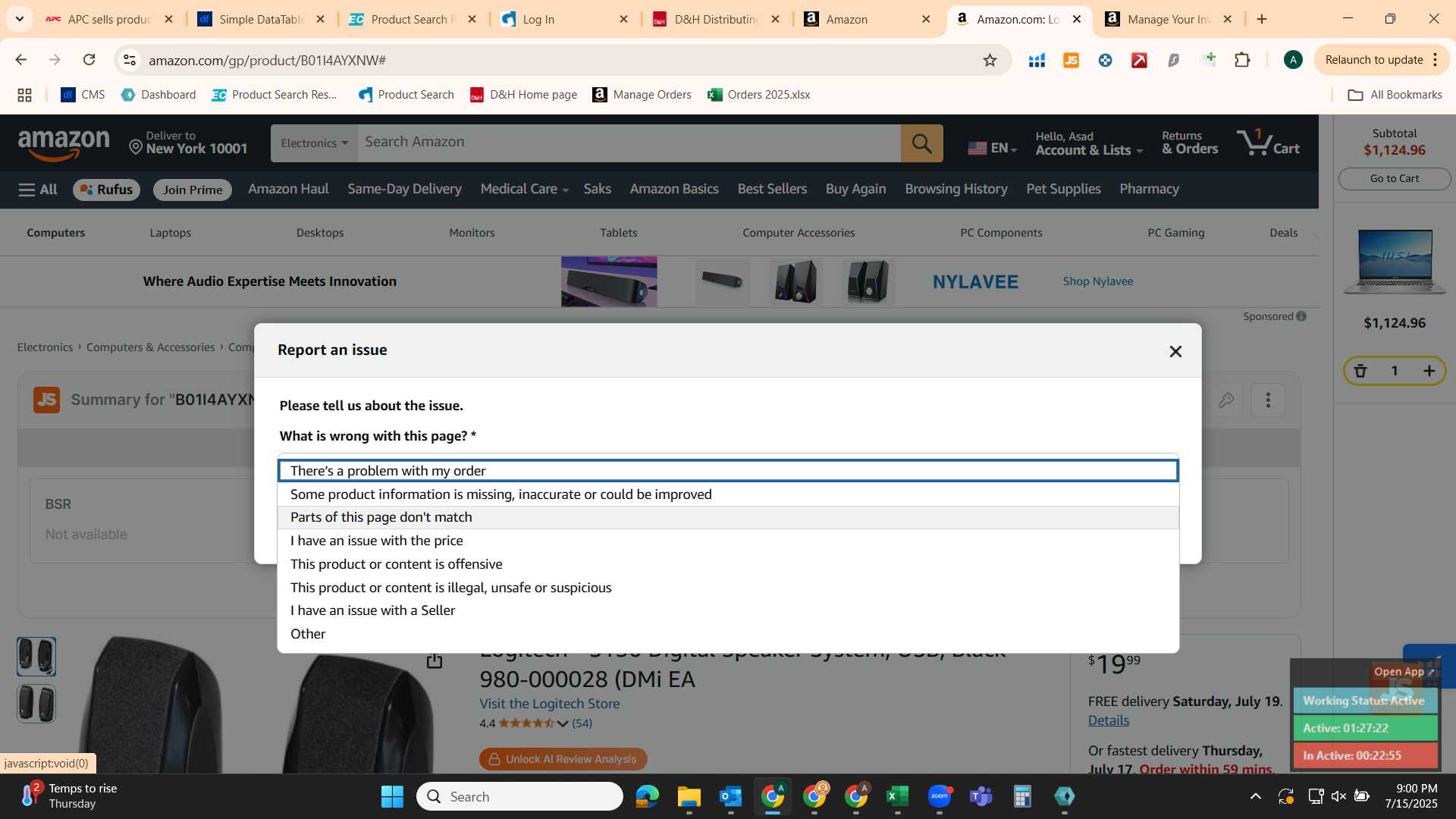This screenshot has height=819, width=1456.
Task: Open Zoom from the taskbar
Action: [939, 796]
